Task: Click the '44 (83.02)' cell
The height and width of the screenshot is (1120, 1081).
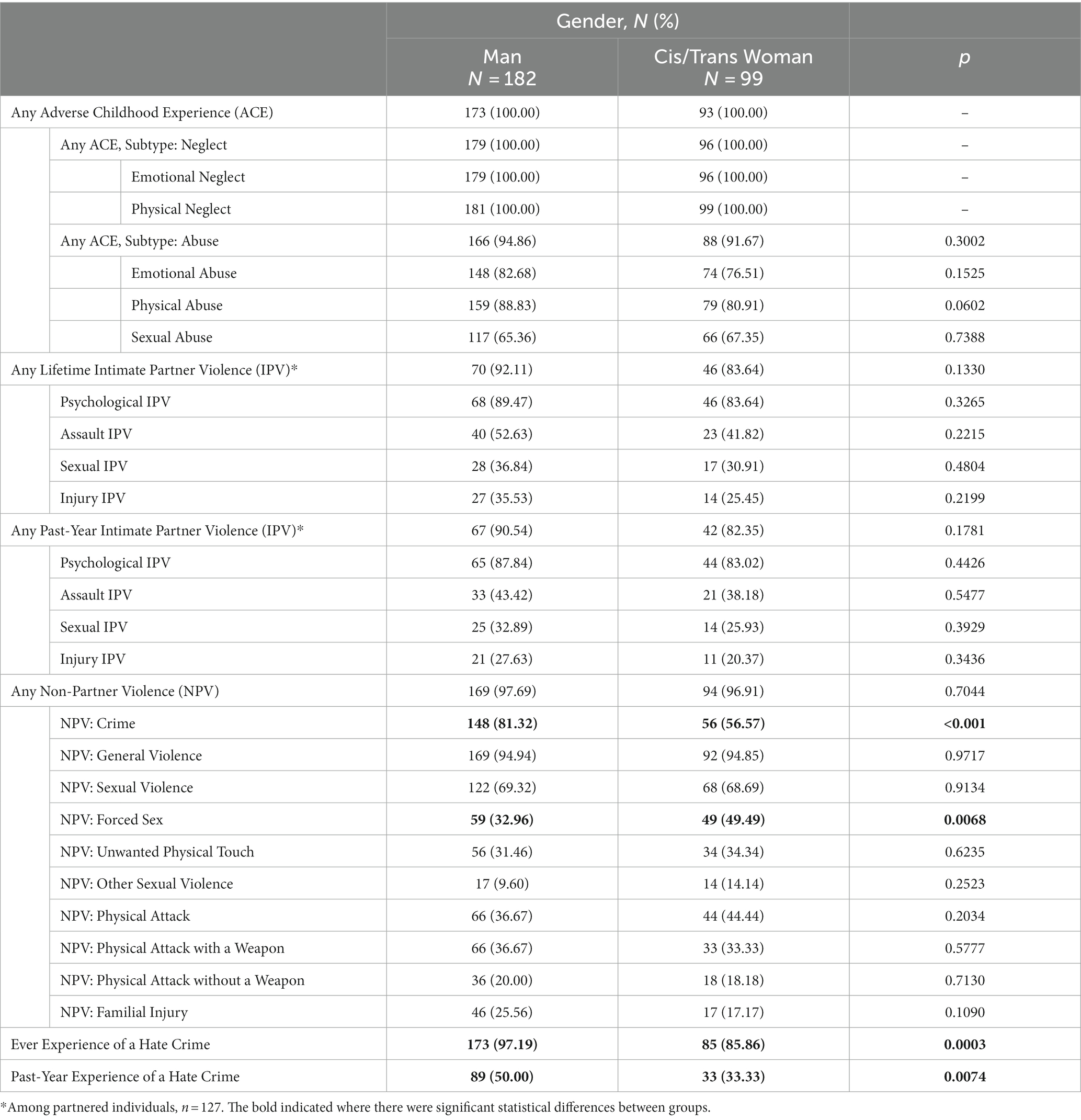Action: pyautogui.click(x=733, y=562)
